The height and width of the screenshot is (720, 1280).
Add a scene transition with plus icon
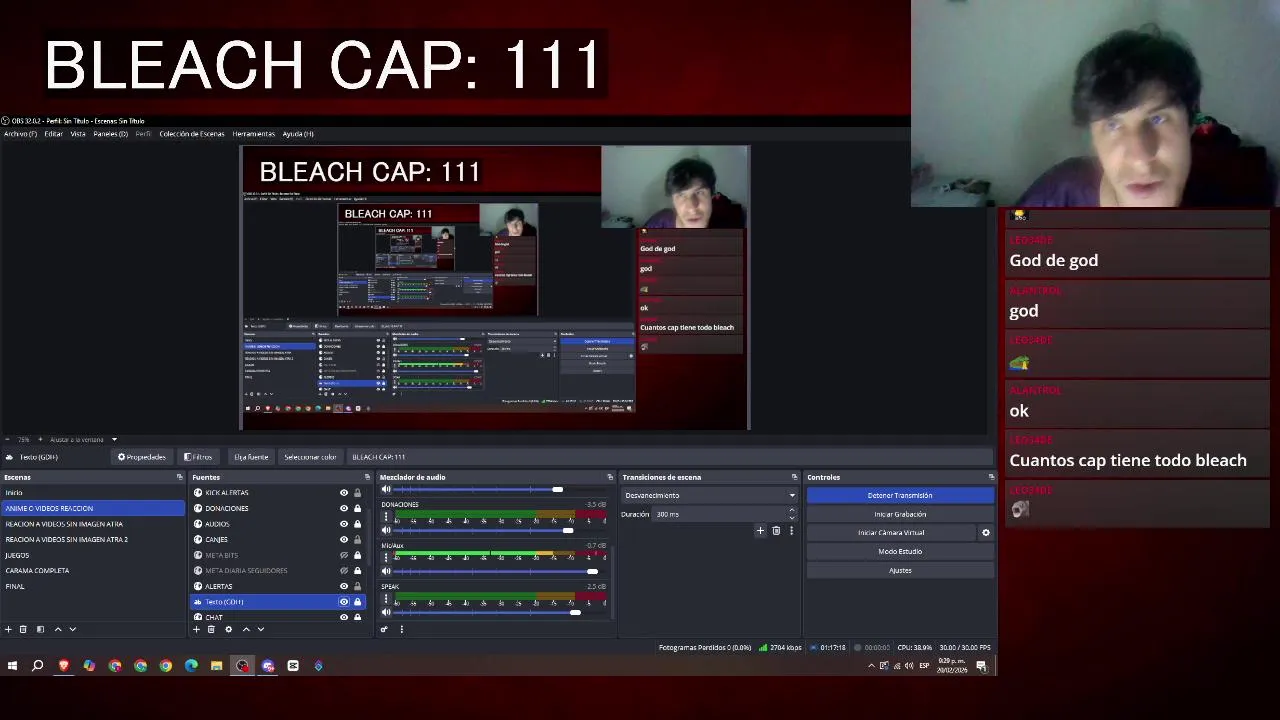click(760, 531)
